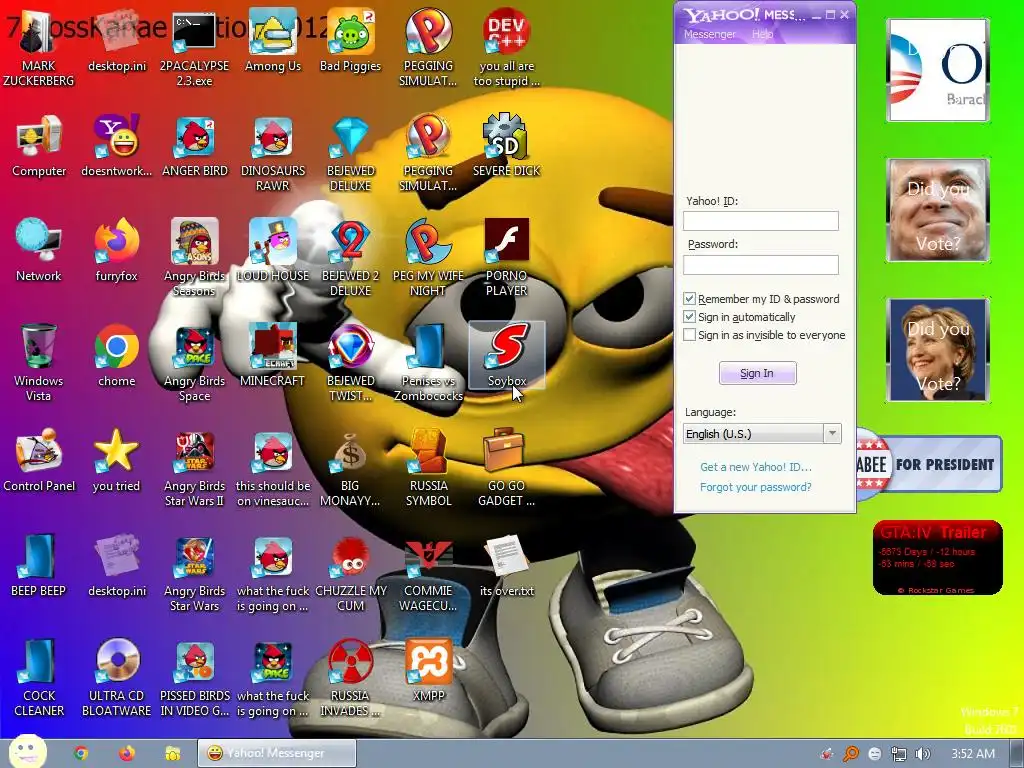Expand the Language dropdown in Yahoo Messenger

[x=832, y=434]
